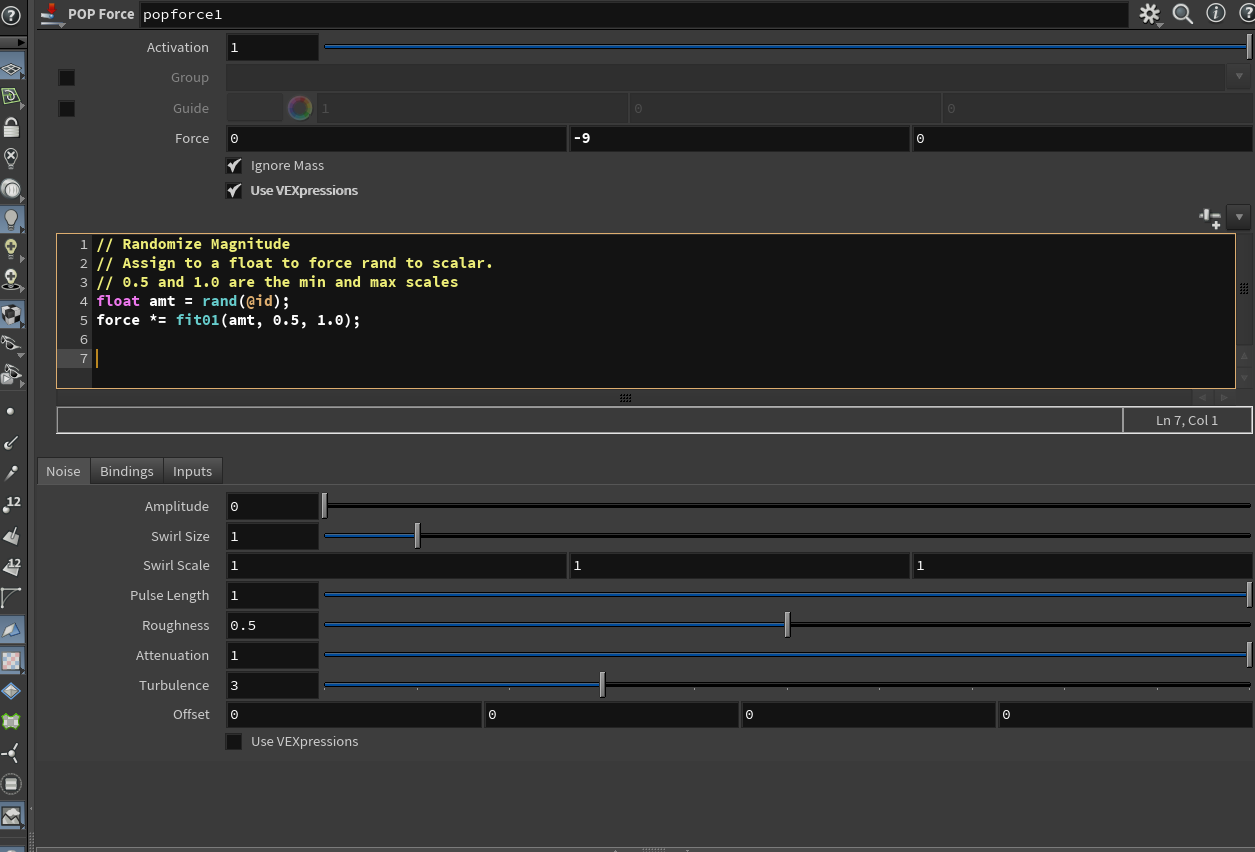Click the headlight lighting icon
Screen dimensions: 1255x852
click(11, 189)
